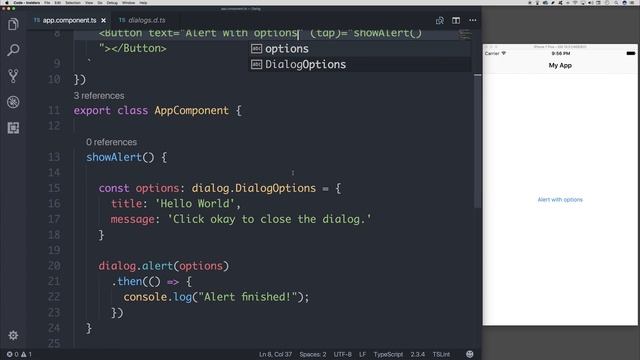Click the 'export' keyword on line 11
This screenshot has width=640, height=360.
click(x=92, y=111)
